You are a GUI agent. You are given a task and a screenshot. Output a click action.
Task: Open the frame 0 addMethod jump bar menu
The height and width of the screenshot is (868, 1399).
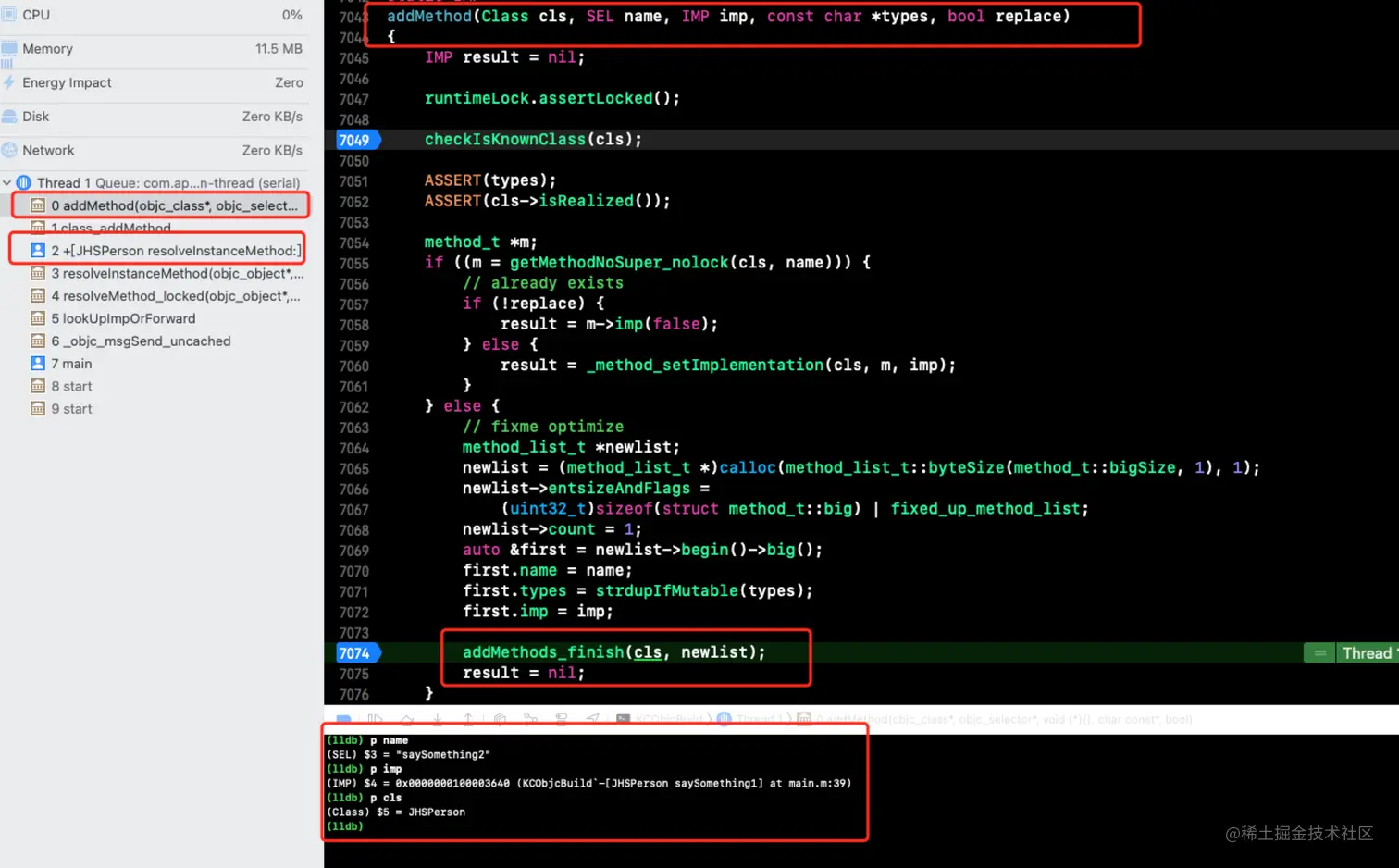[x=996, y=719]
